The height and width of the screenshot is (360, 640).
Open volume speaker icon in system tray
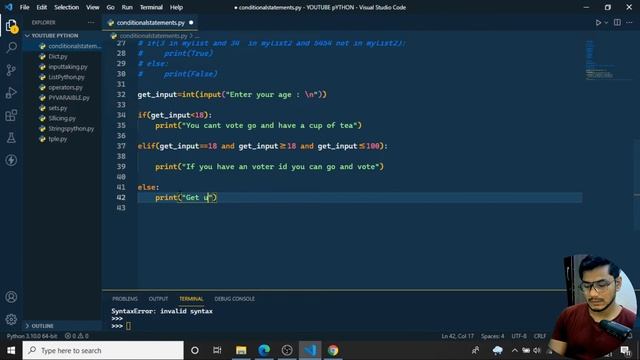coord(537,350)
